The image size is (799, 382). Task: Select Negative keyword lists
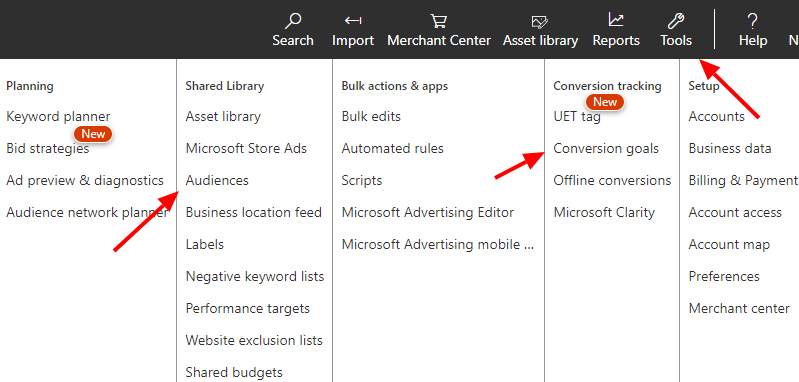(x=255, y=277)
